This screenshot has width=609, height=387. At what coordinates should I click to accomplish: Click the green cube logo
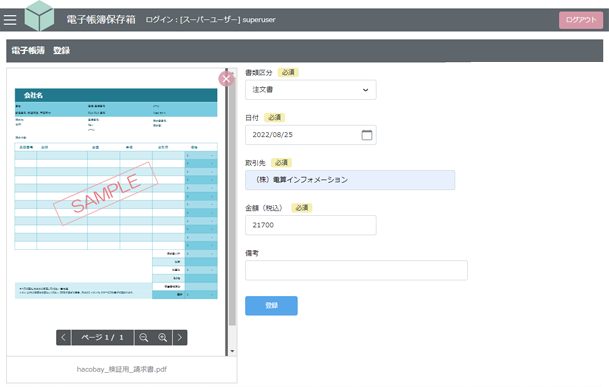[x=39, y=16]
